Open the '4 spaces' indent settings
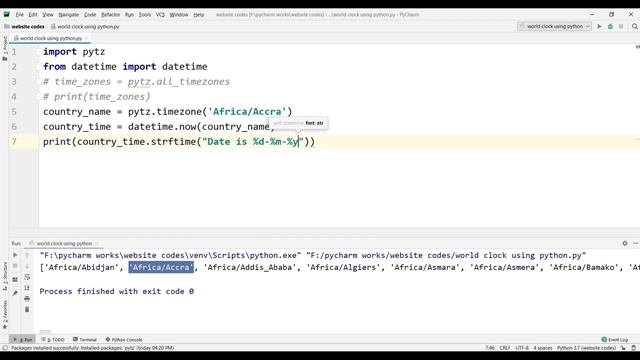Image resolution: width=640 pixels, height=360 pixels. (x=542, y=348)
